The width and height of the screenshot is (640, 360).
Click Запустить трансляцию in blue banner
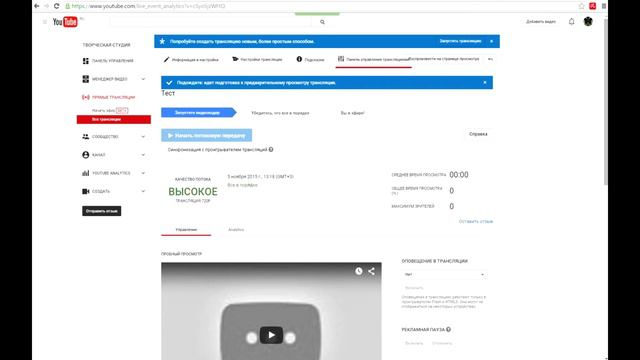pos(460,41)
